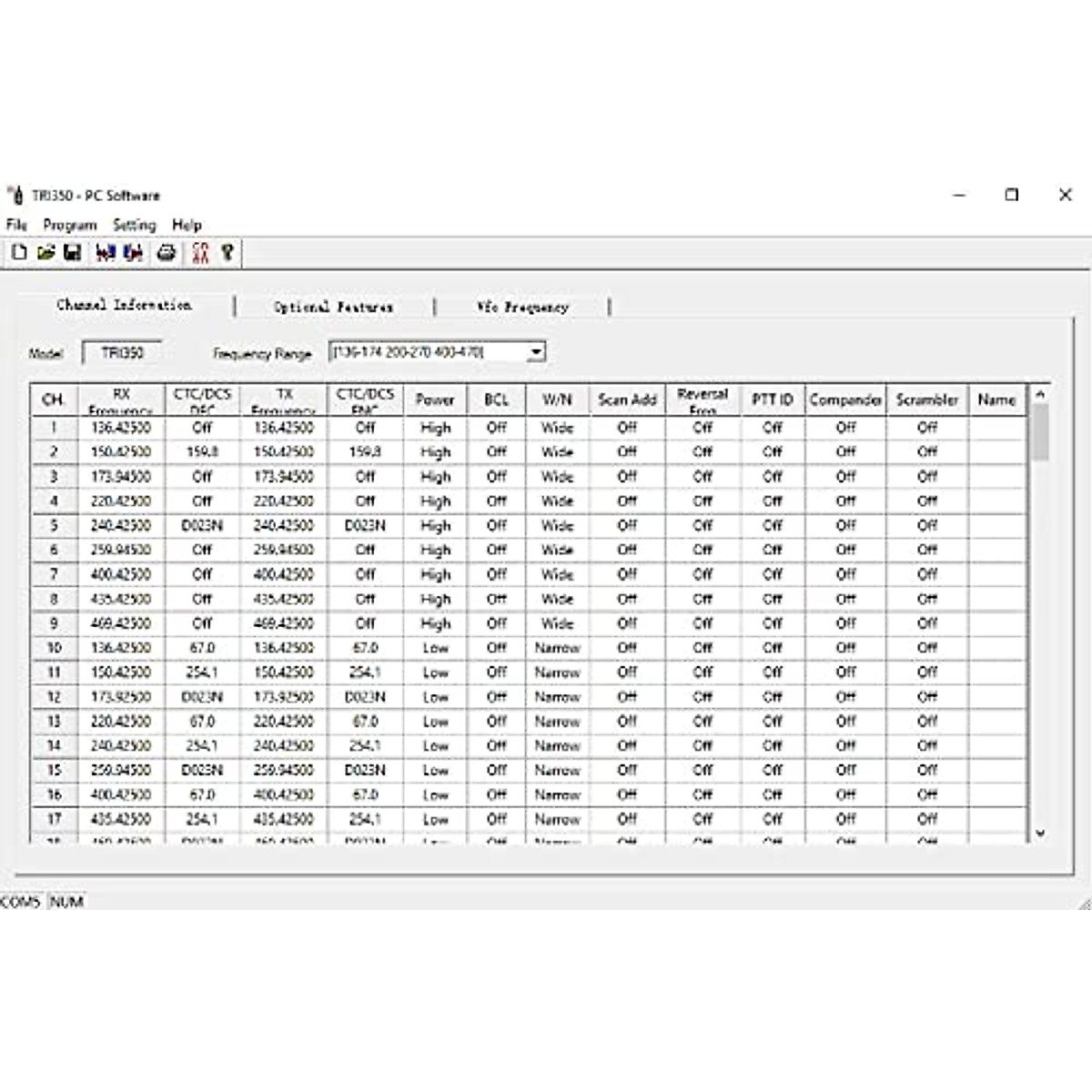Click the Model field showing TRI350
The height and width of the screenshot is (1092, 1092).
(122, 353)
